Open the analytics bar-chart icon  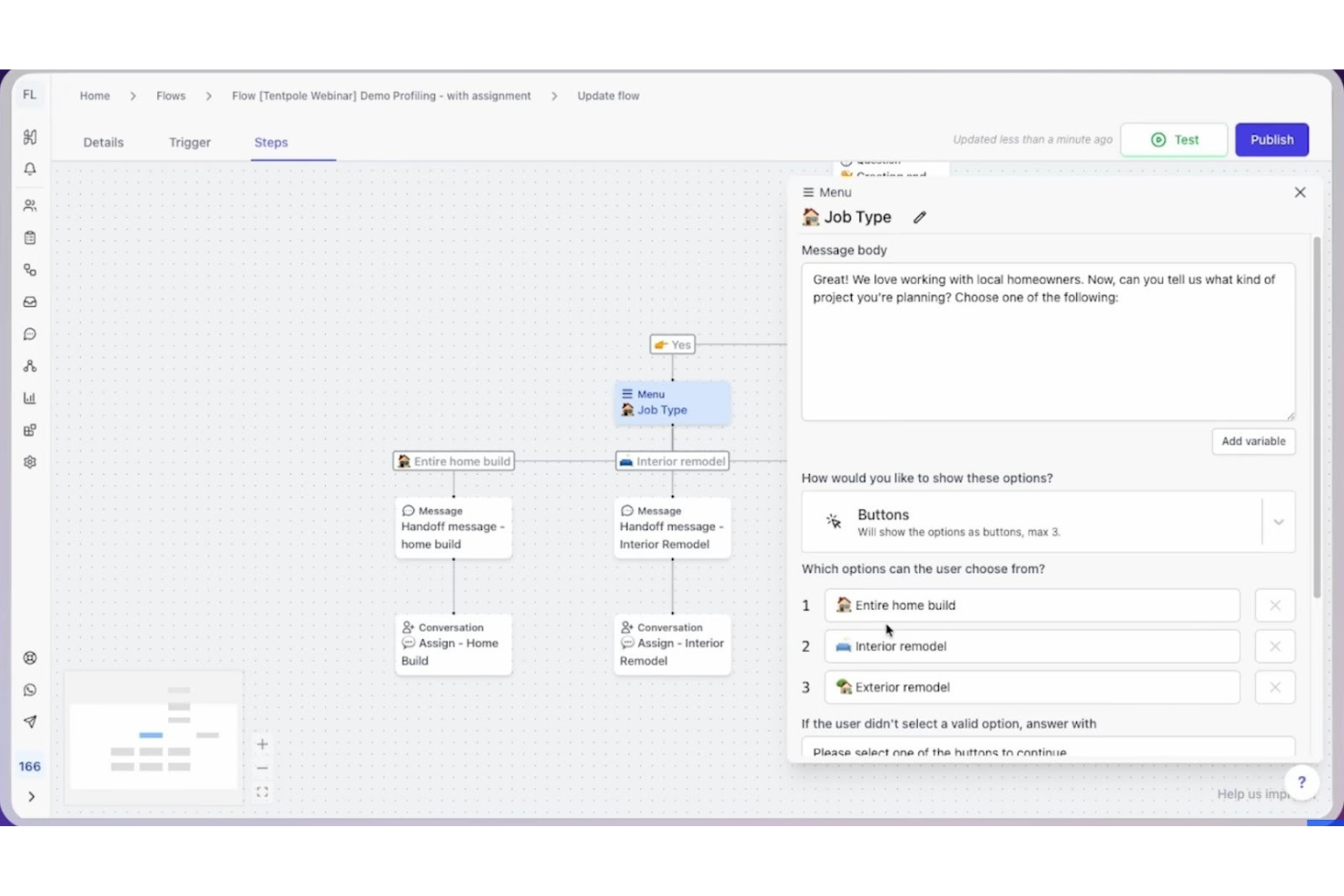click(30, 398)
